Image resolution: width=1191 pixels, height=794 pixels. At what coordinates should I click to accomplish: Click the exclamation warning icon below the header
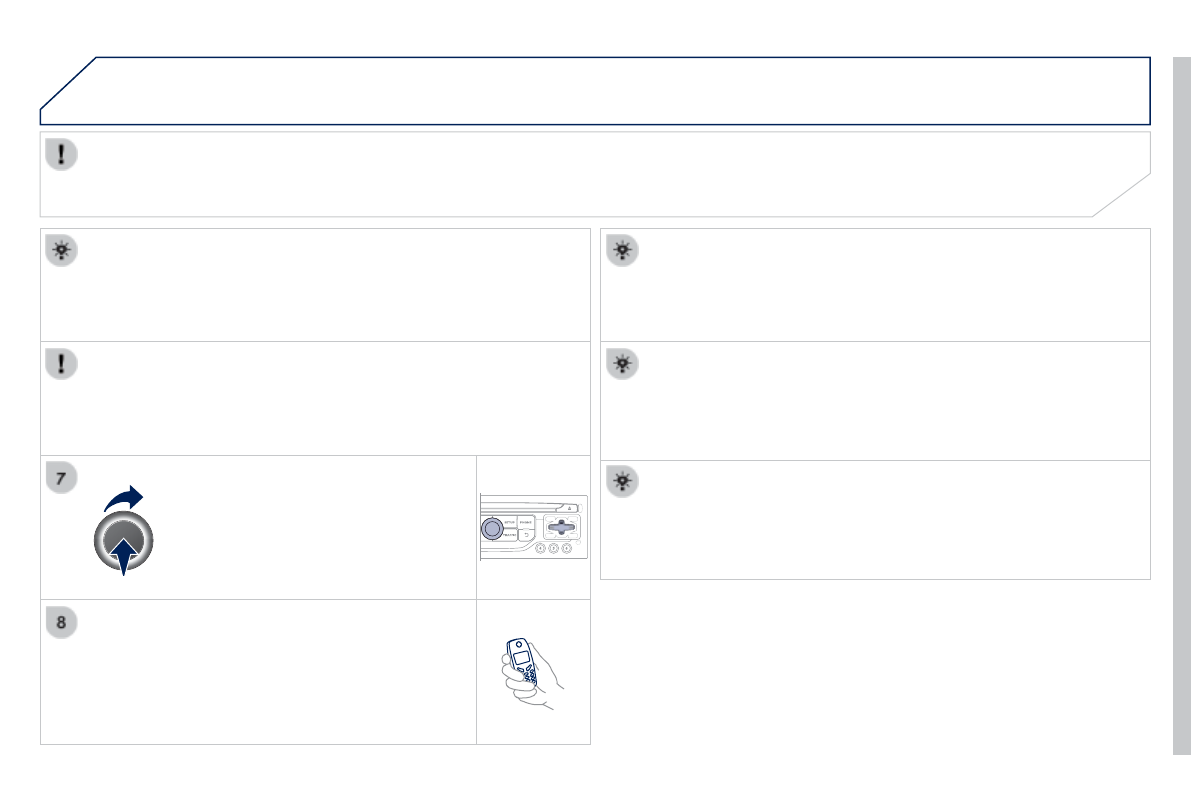[62, 155]
